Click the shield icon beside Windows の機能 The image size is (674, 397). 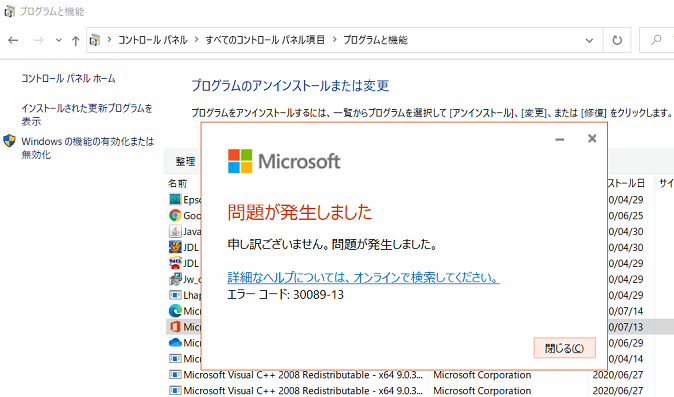[x=9, y=141]
